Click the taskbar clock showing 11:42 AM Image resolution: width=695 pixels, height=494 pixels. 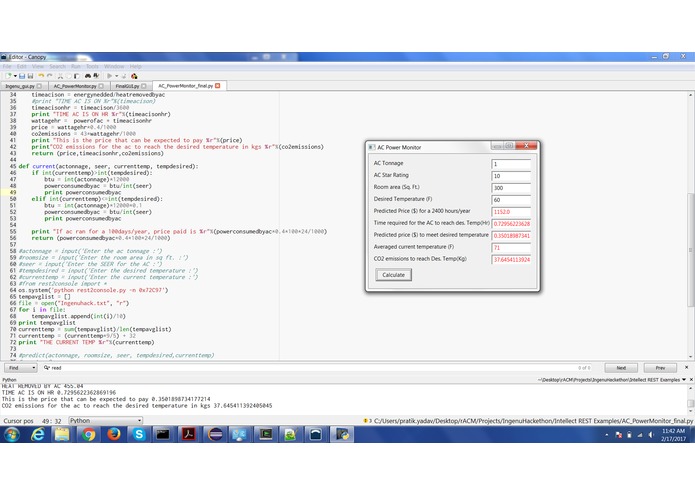click(x=673, y=435)
